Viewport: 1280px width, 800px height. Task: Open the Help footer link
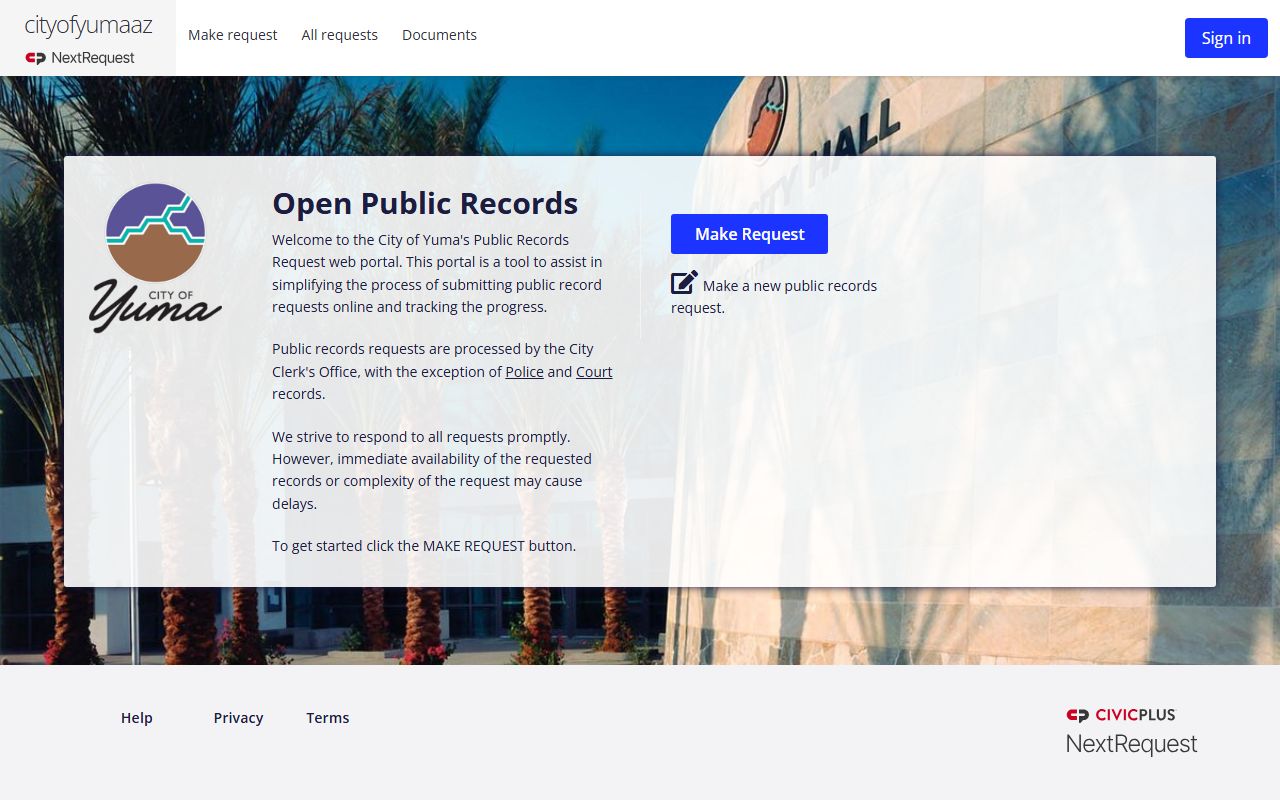tap(137, 718)
